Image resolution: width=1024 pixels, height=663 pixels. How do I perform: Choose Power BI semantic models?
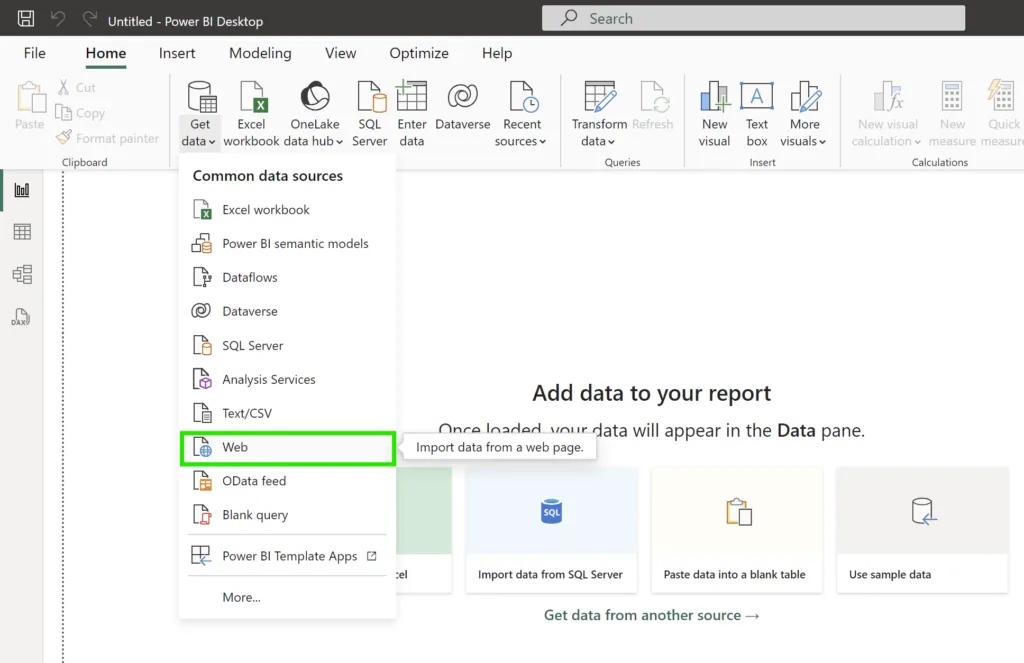287,244
